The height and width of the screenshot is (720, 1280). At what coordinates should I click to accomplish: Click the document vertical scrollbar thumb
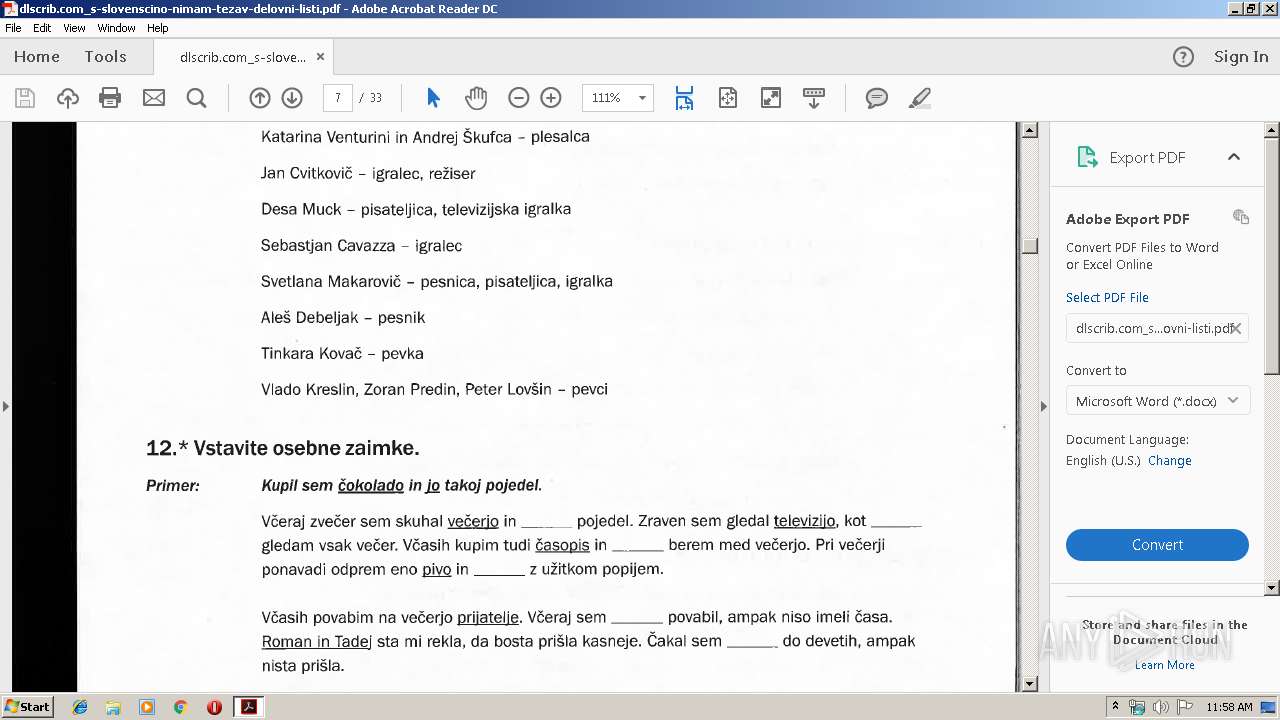[1029, 246]
